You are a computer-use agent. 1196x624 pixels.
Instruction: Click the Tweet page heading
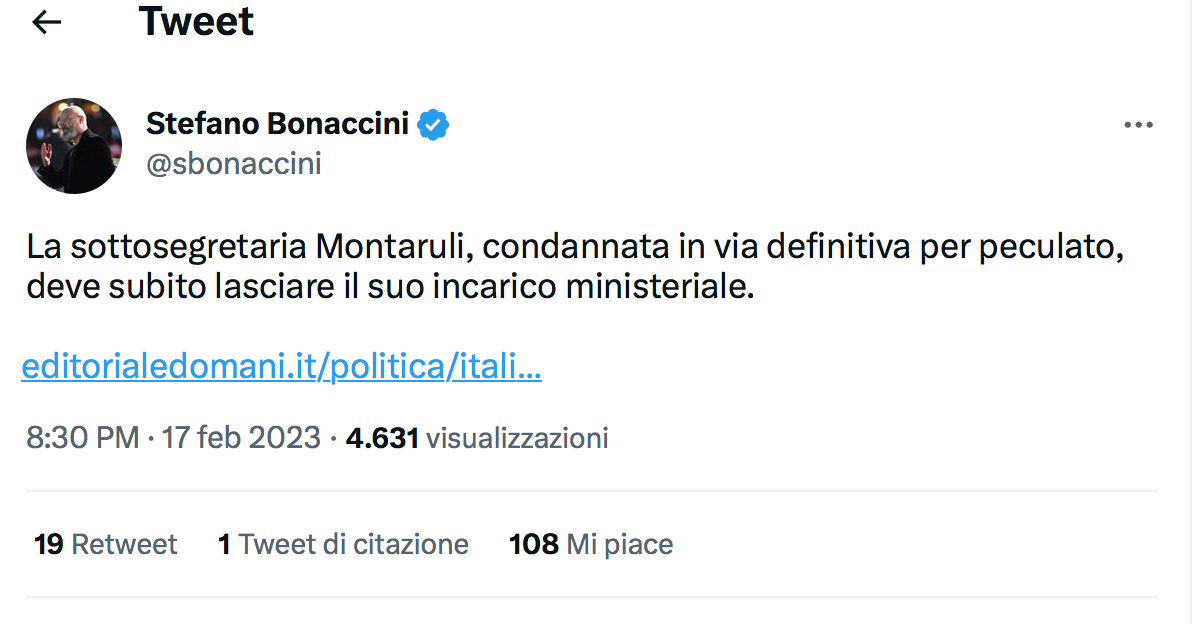click(x=196, y=22)
